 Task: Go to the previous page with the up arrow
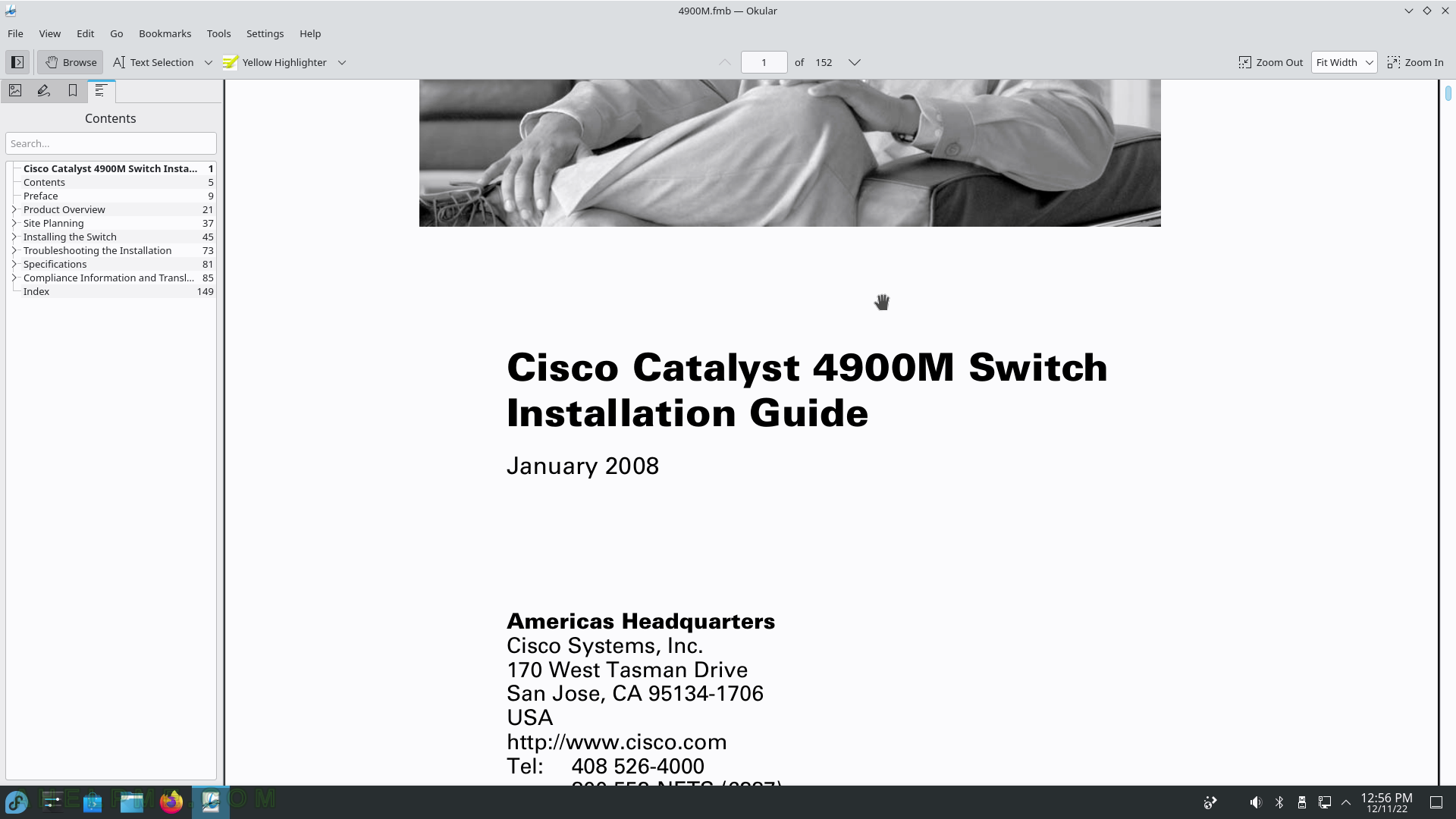click(x=725, y=62)
